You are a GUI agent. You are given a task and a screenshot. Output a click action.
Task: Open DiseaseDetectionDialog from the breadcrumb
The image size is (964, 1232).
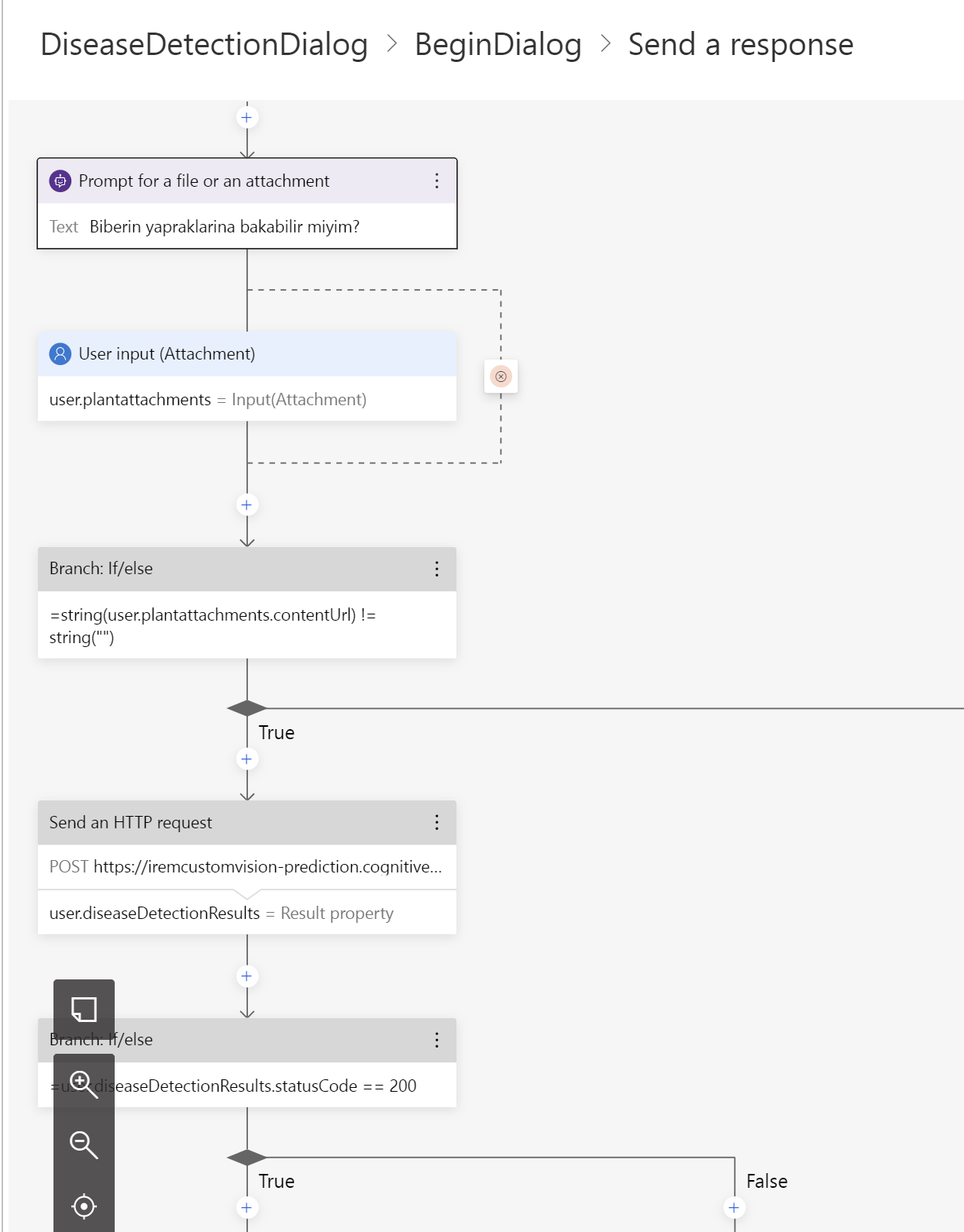[205, 45]
